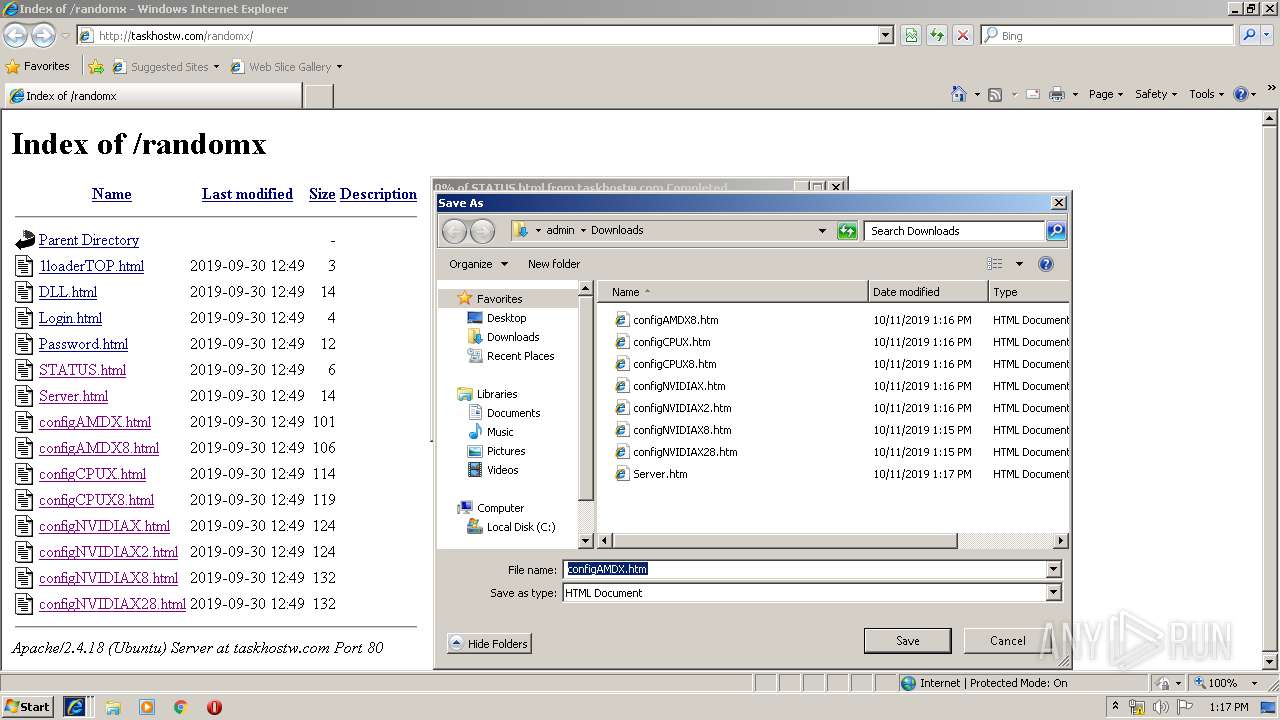The width and height of the screenshot is (1280, 720).
Task: Click the Hide Folders button
Action: pos(489,644)
